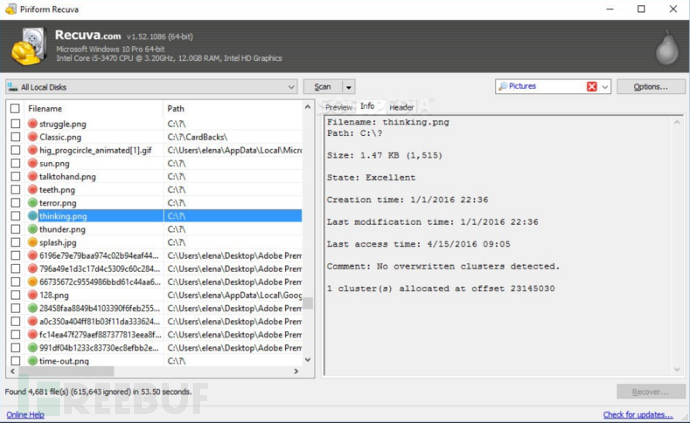The height and width of the screenshot is (423, 690).
Task: Select the Info tab
Action: (367, 106)
